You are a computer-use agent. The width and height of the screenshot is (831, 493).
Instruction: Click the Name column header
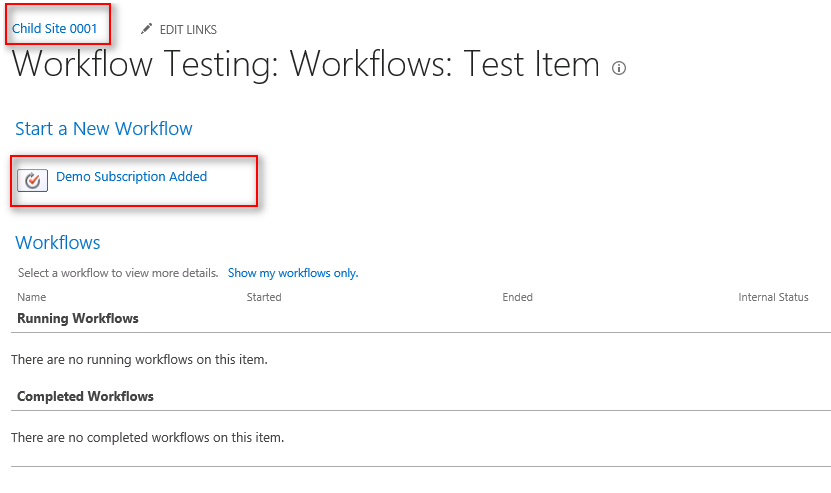pos(32,297)
